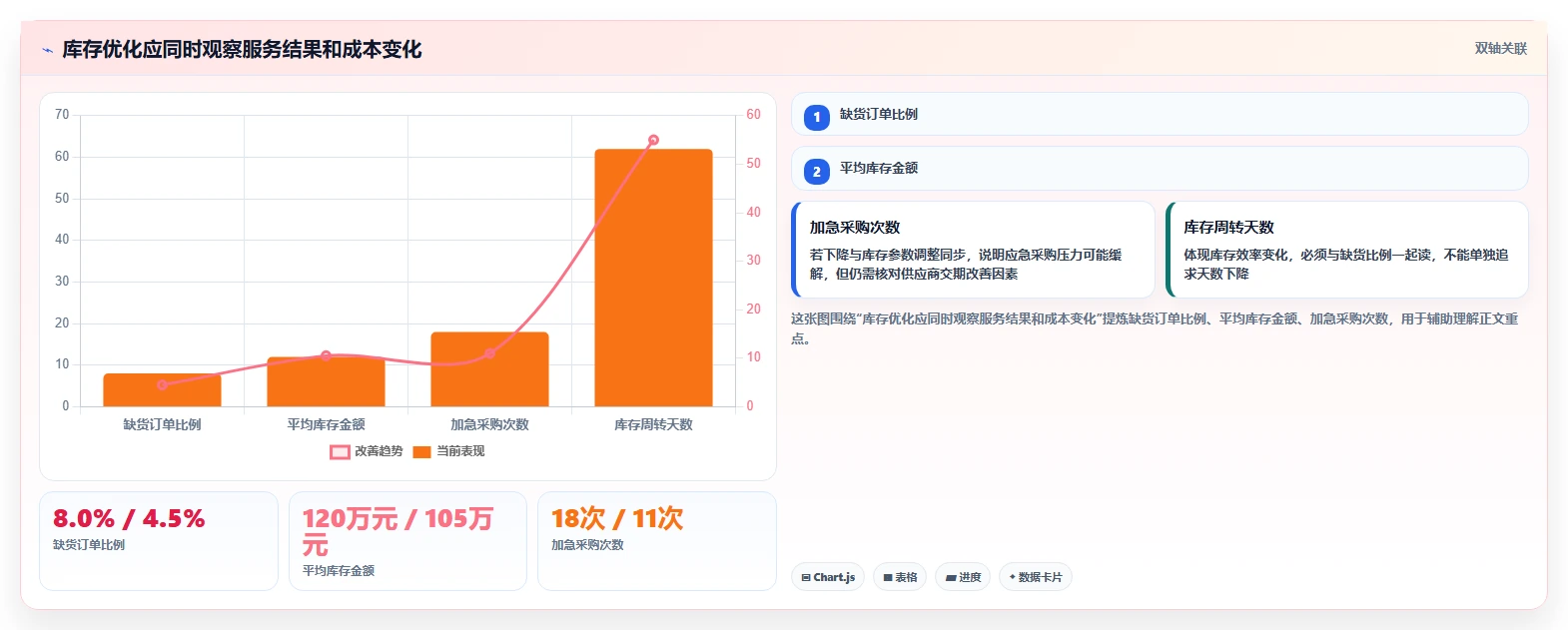Screen dimensions: 1568x630
Task: Click numbered badge 1 for 缺货订单比例
Action: (x=816, y=117)
